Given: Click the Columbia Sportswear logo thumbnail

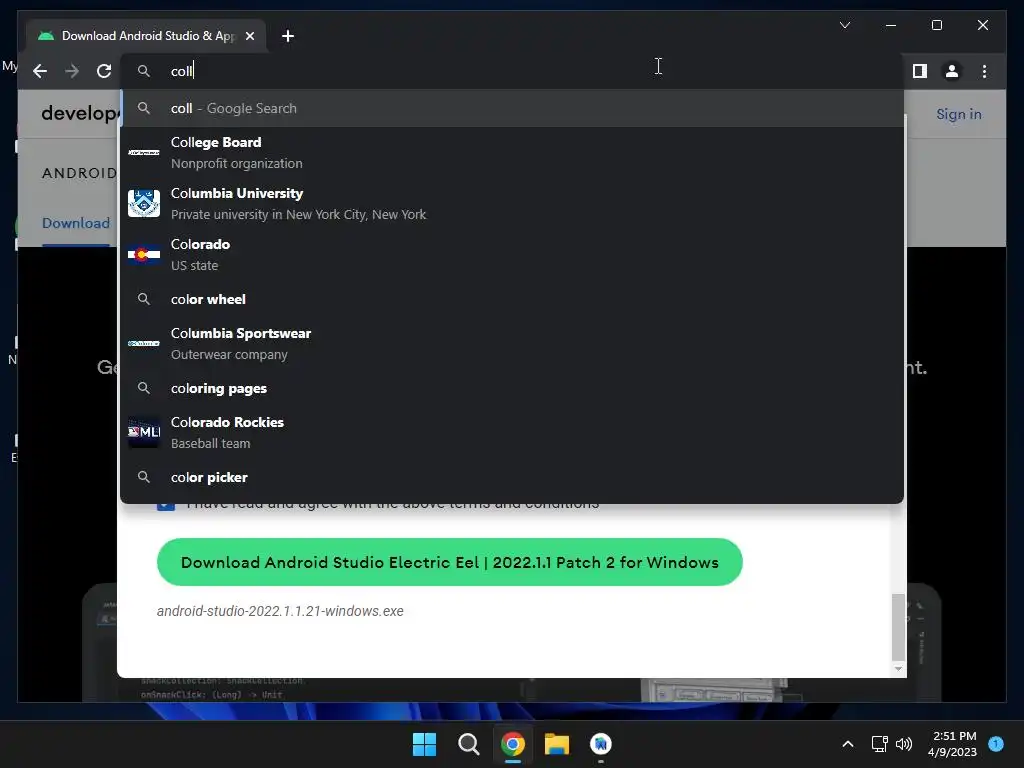Looking at the screenshot, I should (144, 343).
